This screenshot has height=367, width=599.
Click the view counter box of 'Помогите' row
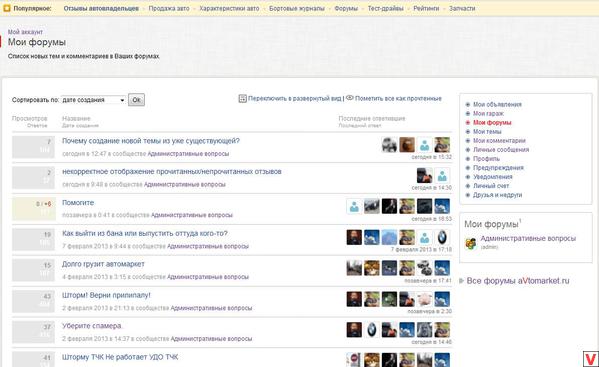[34, 209]
